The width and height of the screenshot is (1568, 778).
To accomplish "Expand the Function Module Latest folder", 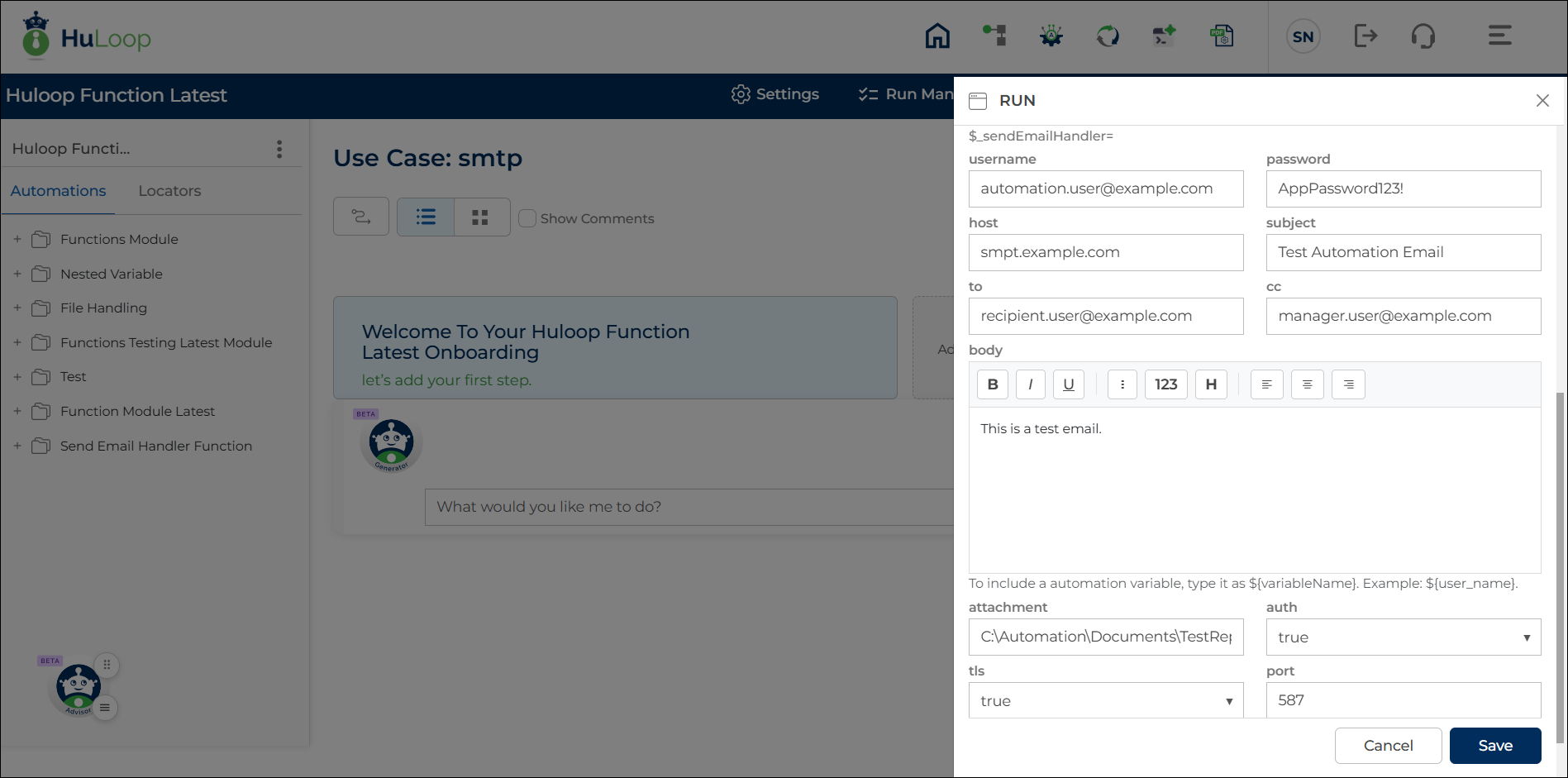I will [17, 411].
